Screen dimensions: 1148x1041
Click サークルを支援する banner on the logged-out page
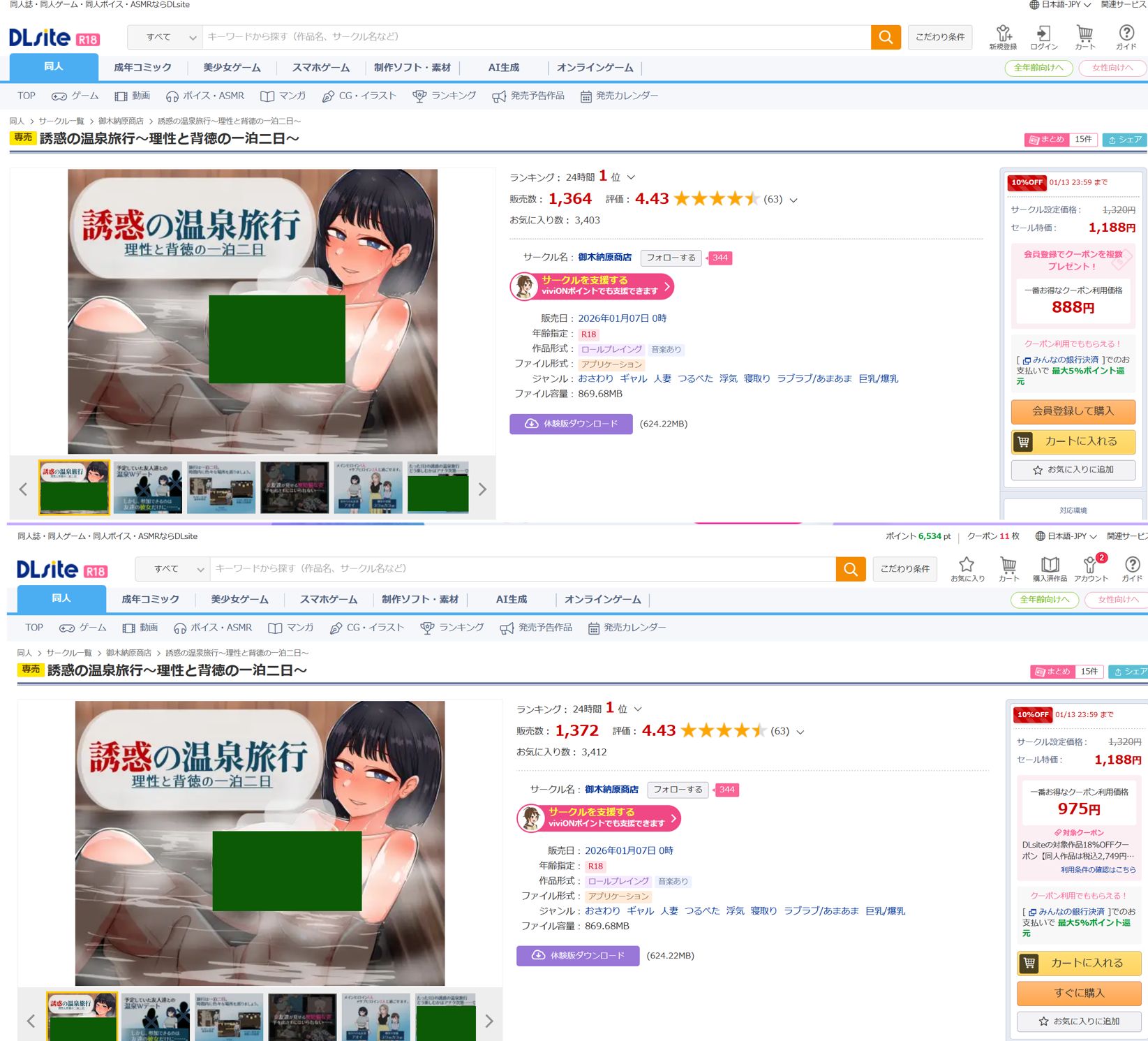point(592,286)
